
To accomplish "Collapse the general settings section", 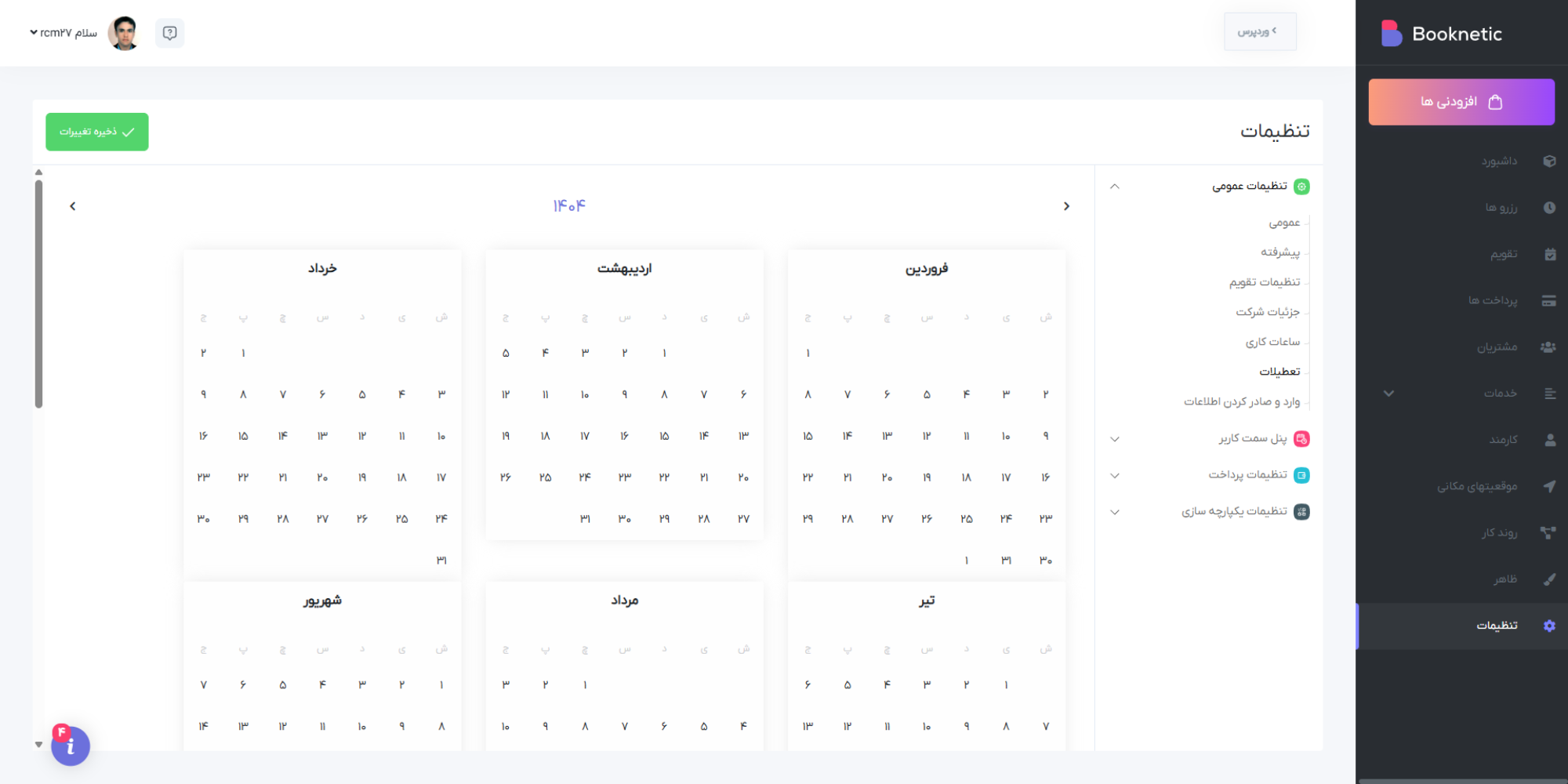I will [x=1115, y=187].
